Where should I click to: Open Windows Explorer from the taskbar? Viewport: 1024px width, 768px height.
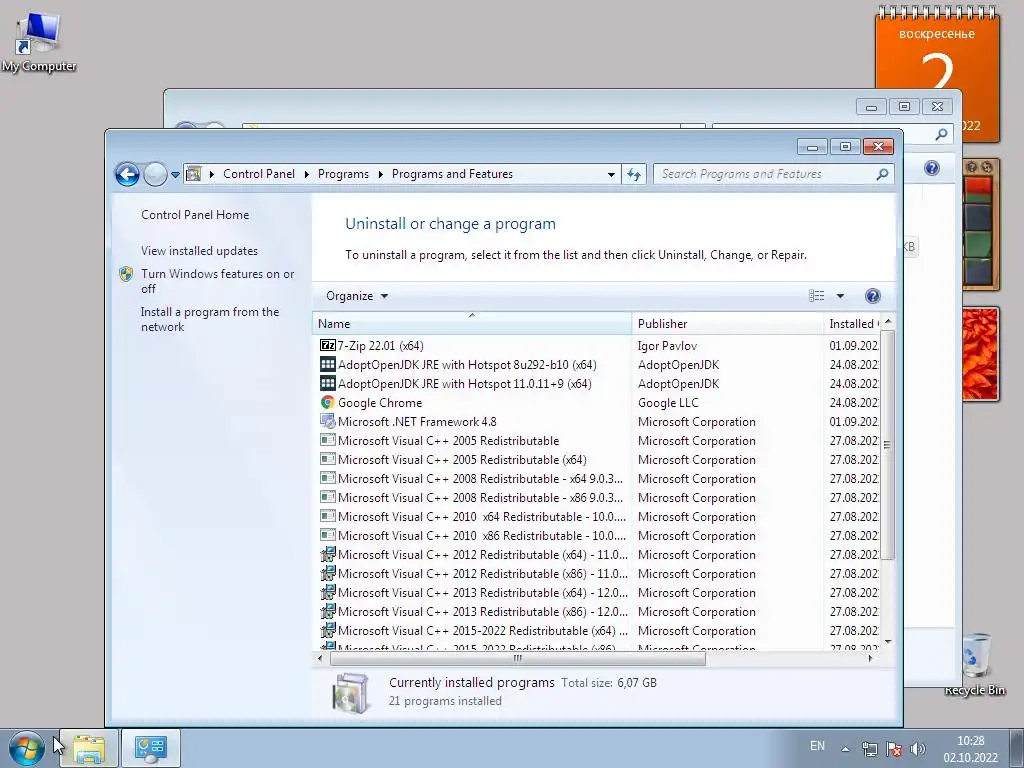point(89,748)
